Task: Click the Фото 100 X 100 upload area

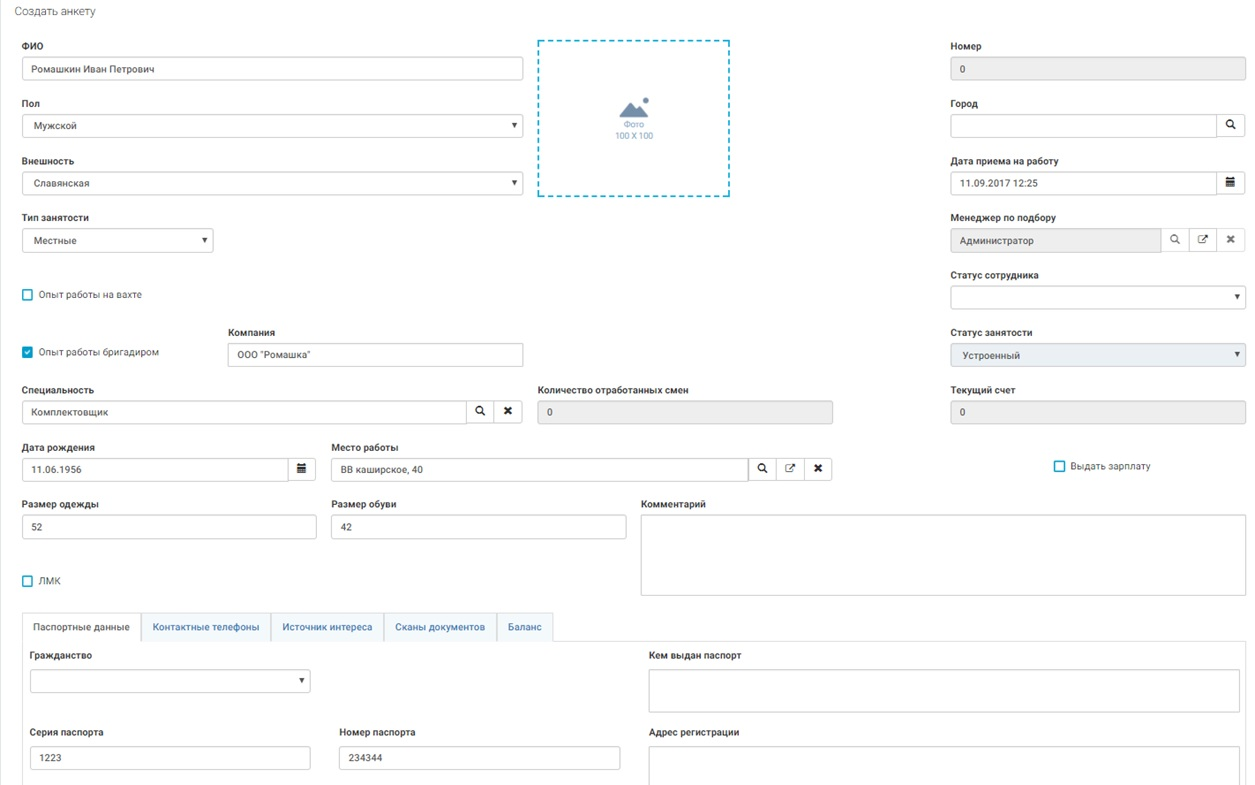Action: click(633, 119)
